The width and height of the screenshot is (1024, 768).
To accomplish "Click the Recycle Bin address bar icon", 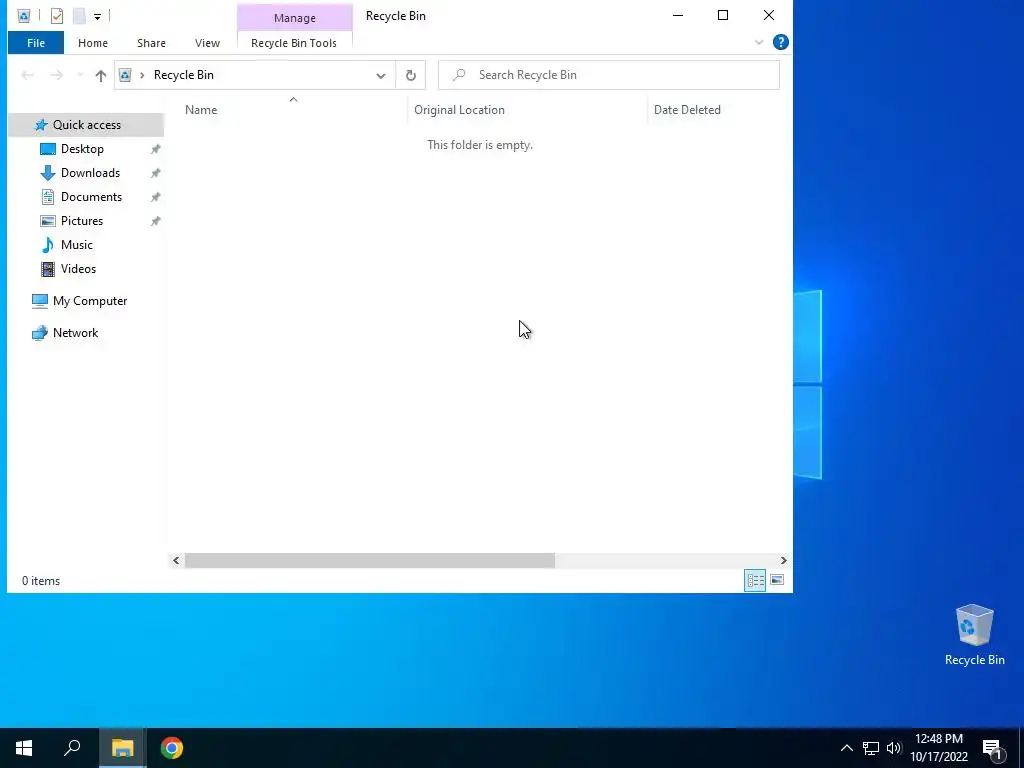I will (125, 75).
